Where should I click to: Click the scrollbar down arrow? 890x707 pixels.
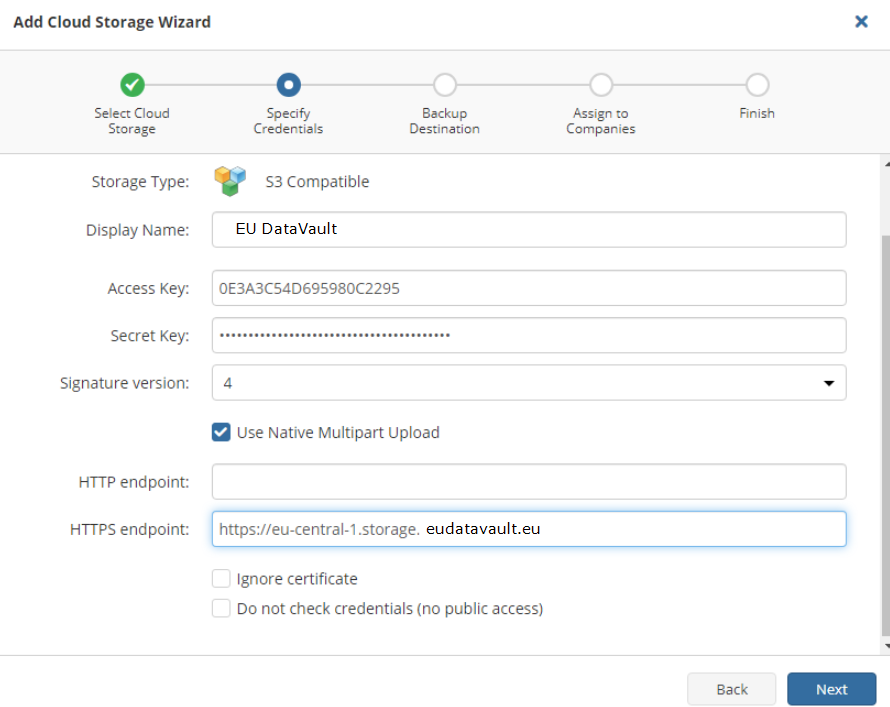(x=886, y=646)
